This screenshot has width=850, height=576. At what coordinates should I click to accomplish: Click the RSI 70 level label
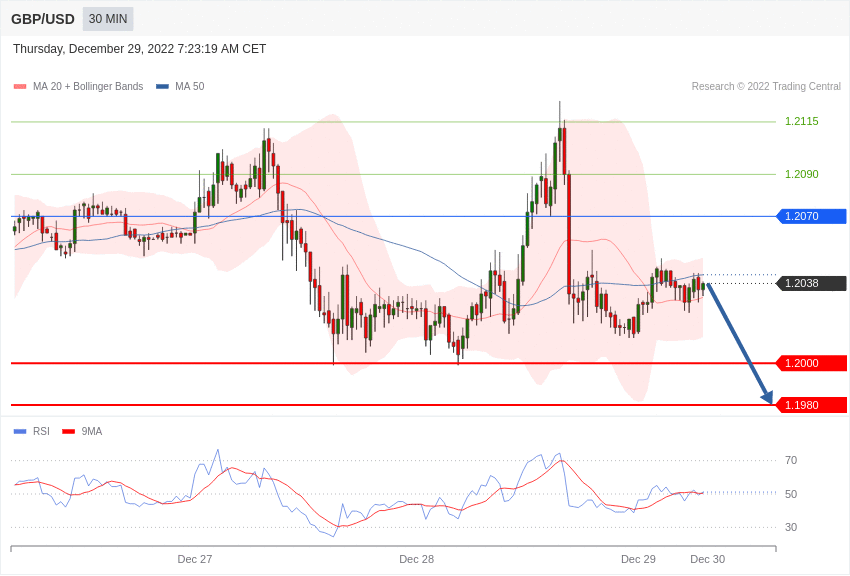coord(791,461)
